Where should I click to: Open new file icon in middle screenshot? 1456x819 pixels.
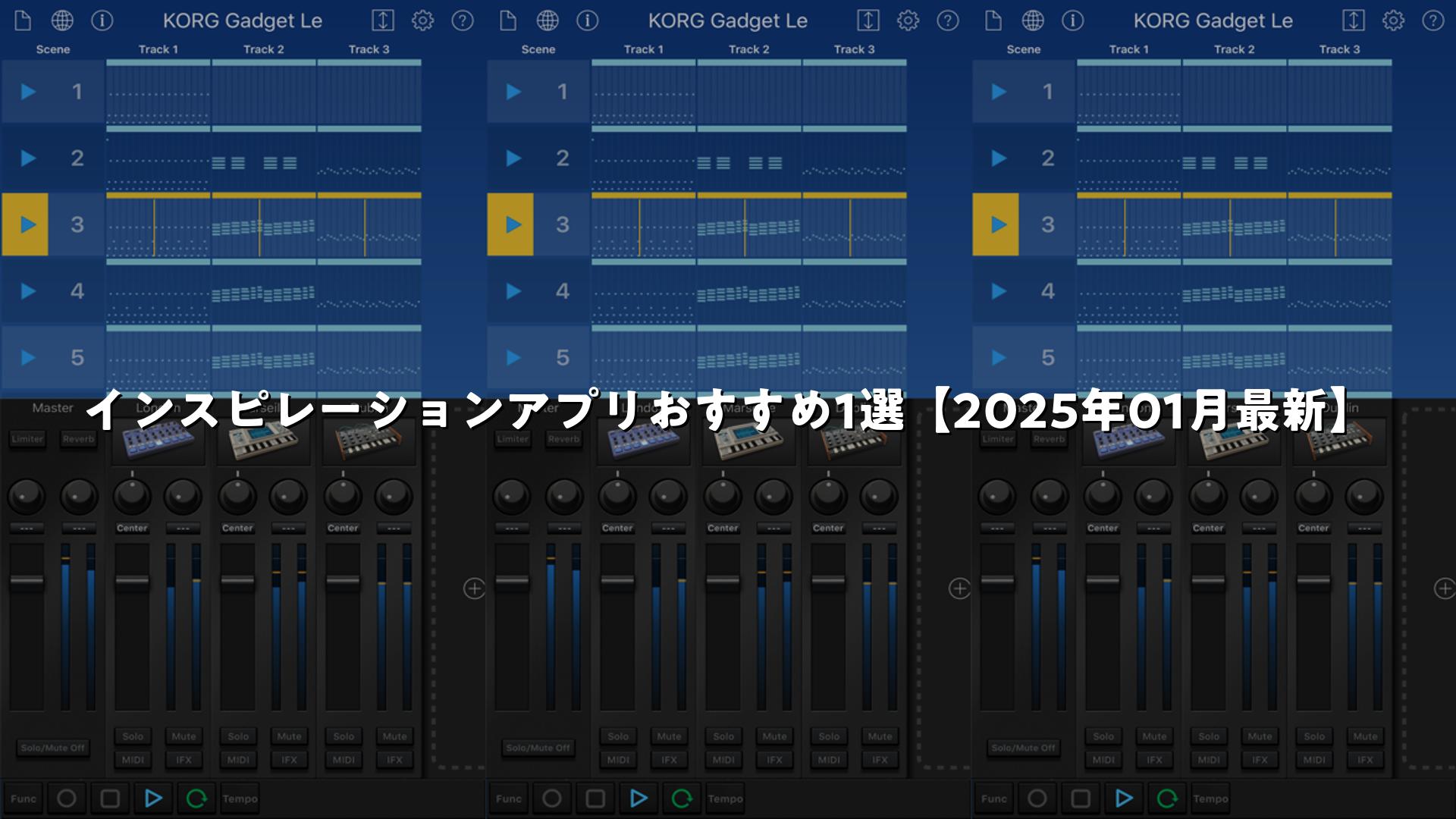[x=508, y=20]
